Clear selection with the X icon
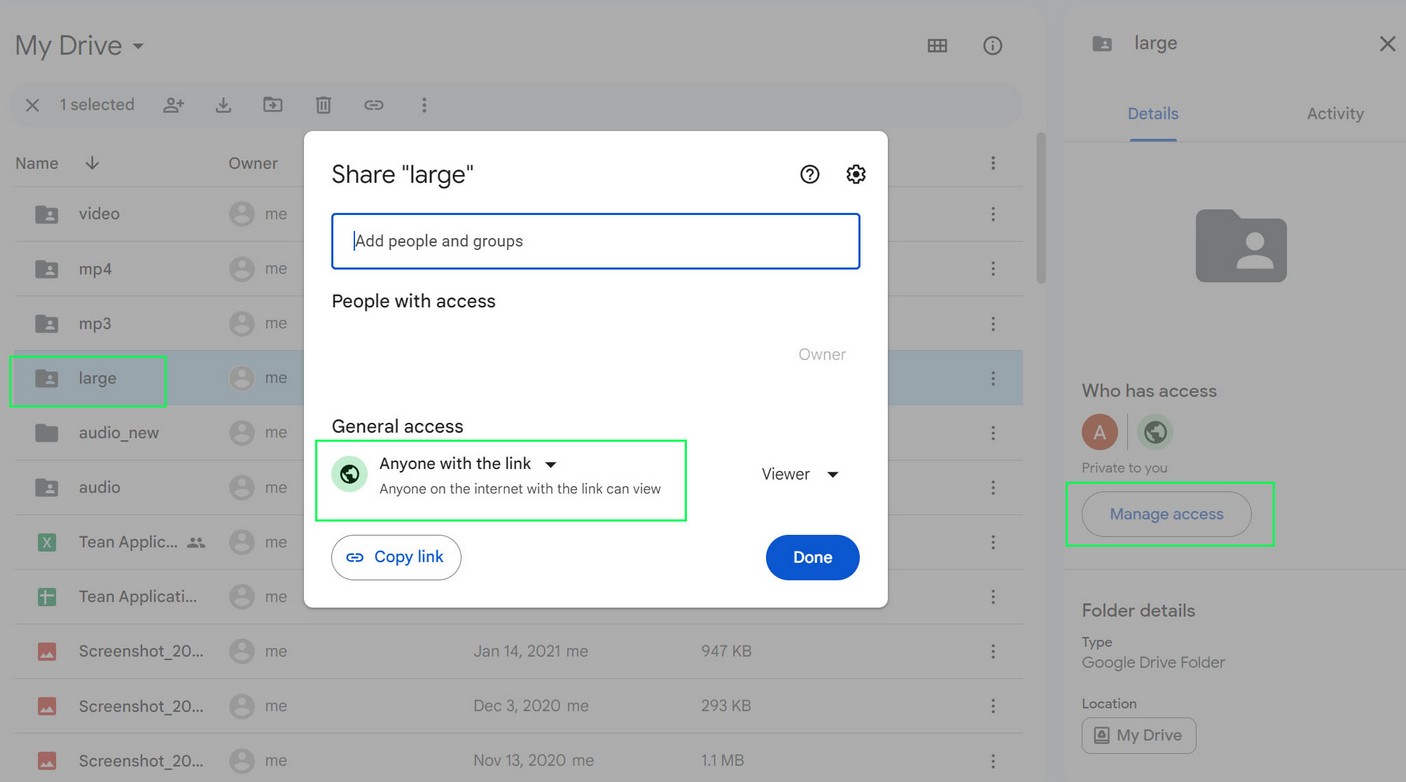The width and height of the screenshot is (1406, 782). (x=33, y=105)
